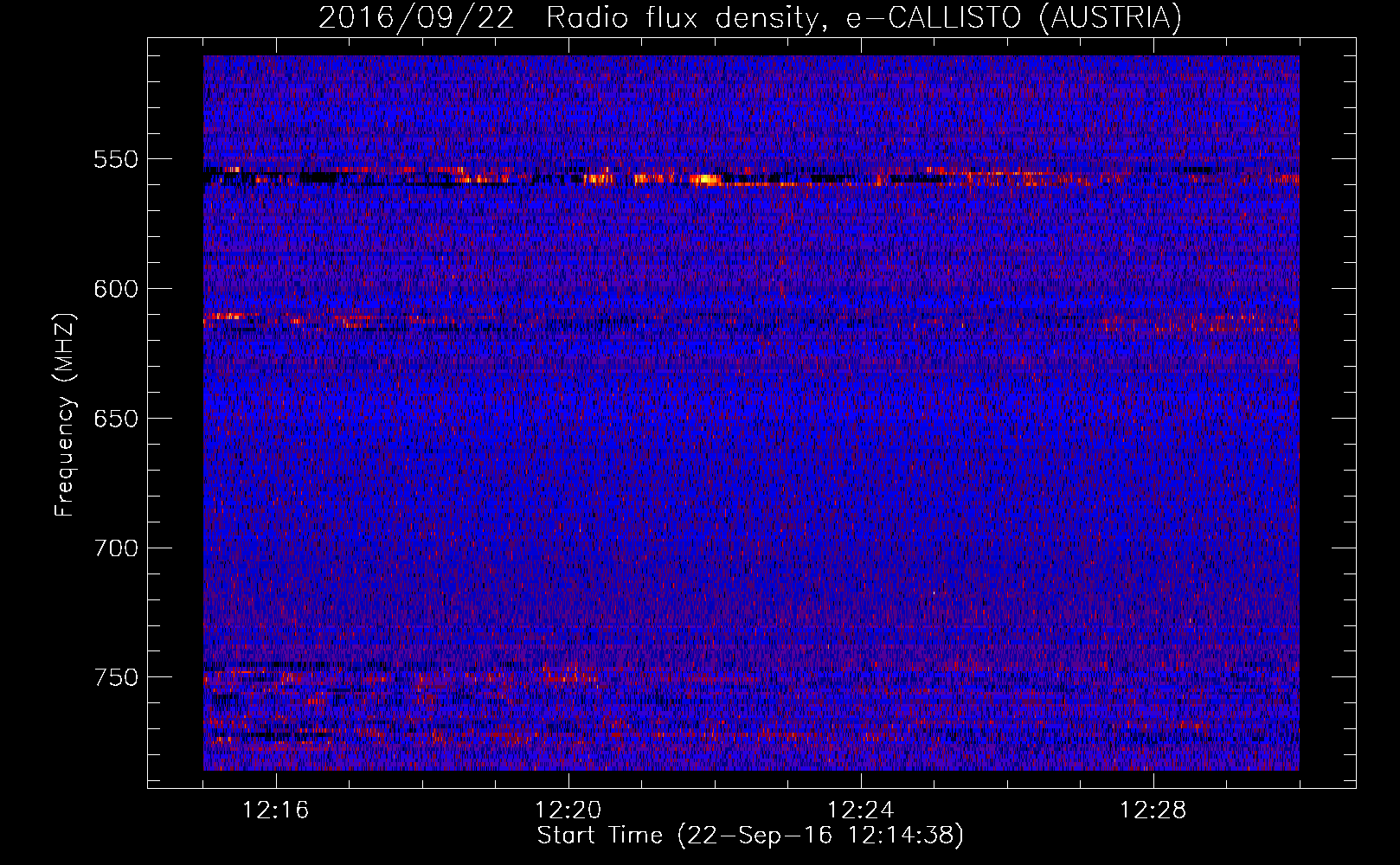Click the 750 frequency tick label
The height and width of the screenshot is (865, 1400).
pyautogui.click(x=116, y=677)
